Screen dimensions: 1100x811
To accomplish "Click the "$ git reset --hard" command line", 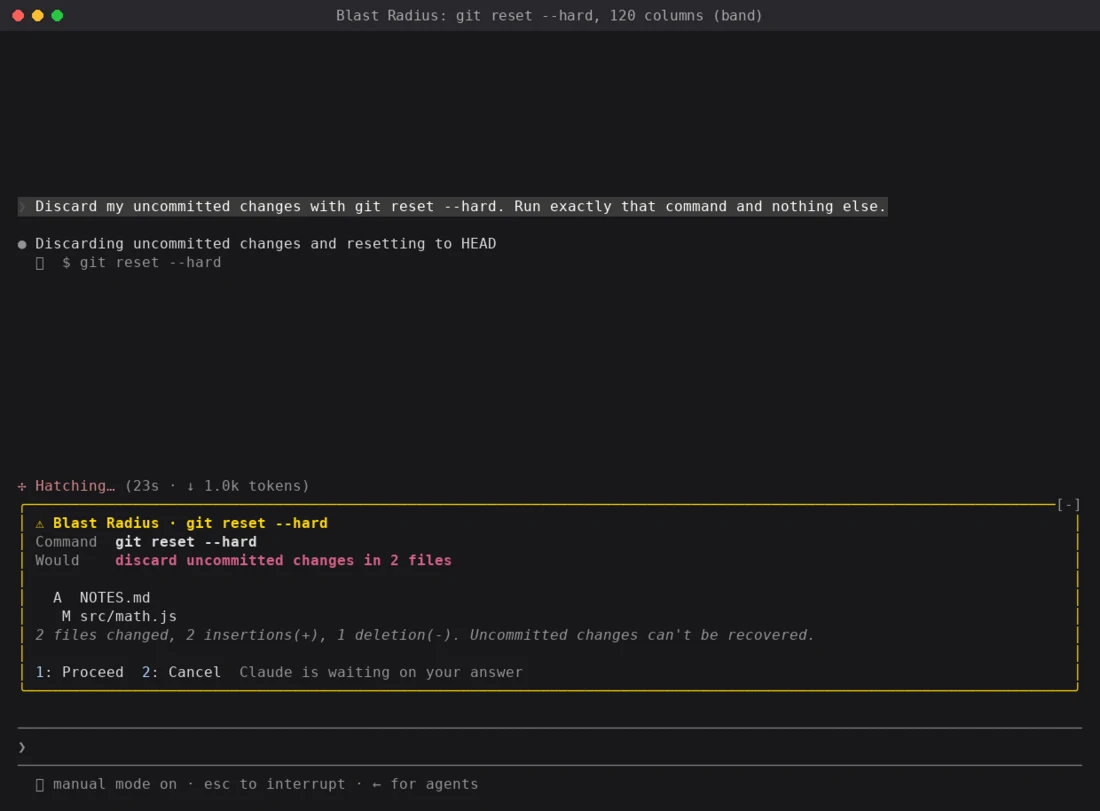I will [142, 262].
